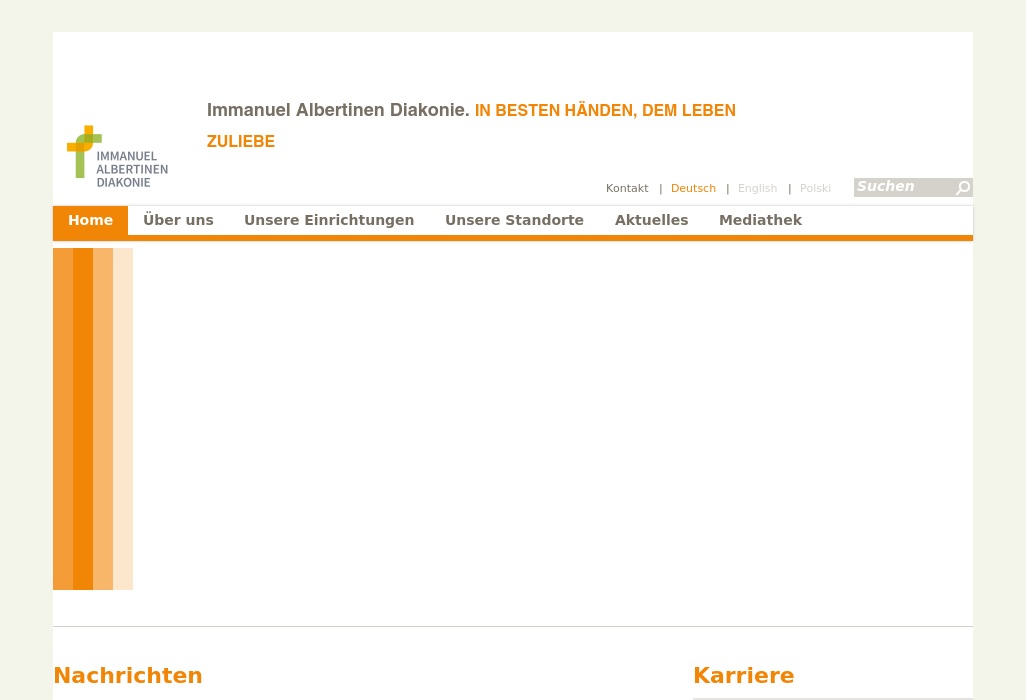Open the Aktuelles section

point(651,220)
